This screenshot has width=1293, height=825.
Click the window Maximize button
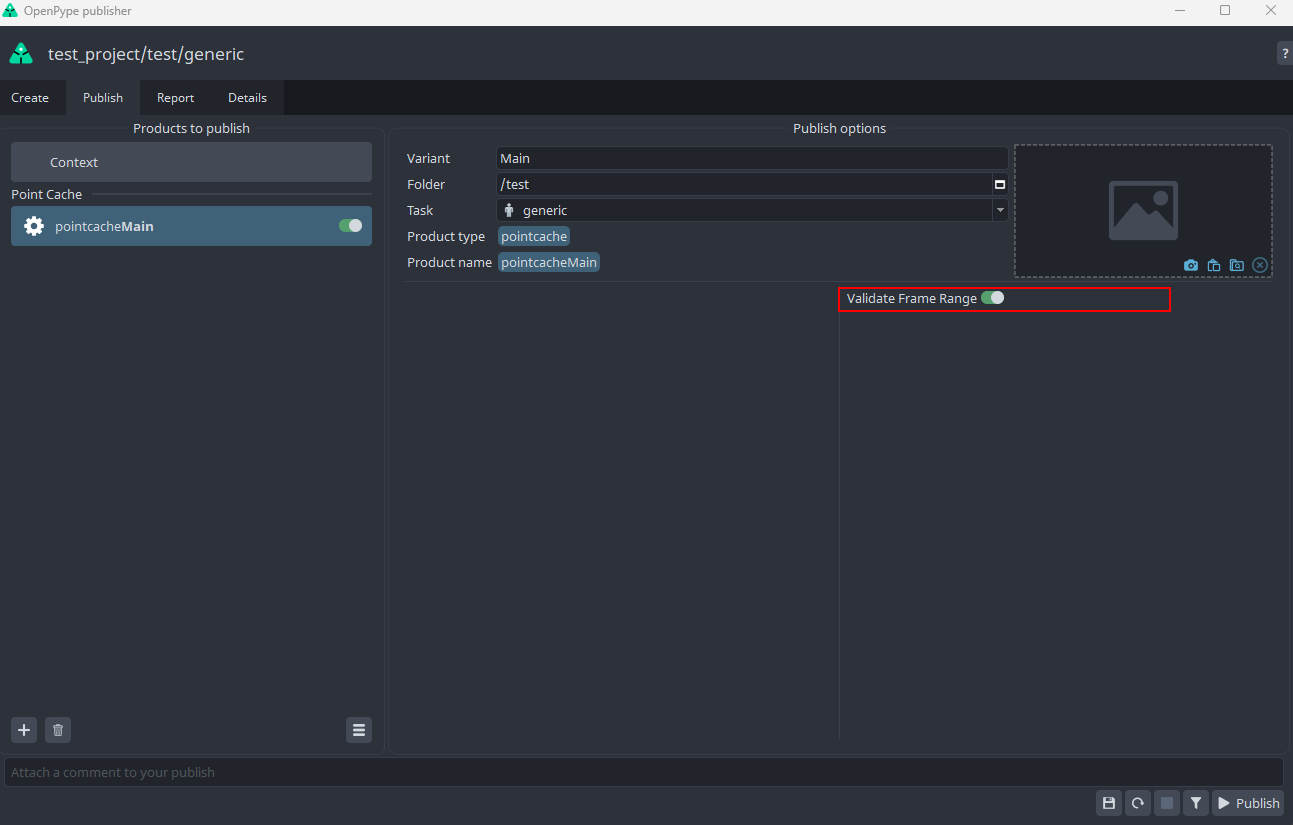tap(1225, 11)
